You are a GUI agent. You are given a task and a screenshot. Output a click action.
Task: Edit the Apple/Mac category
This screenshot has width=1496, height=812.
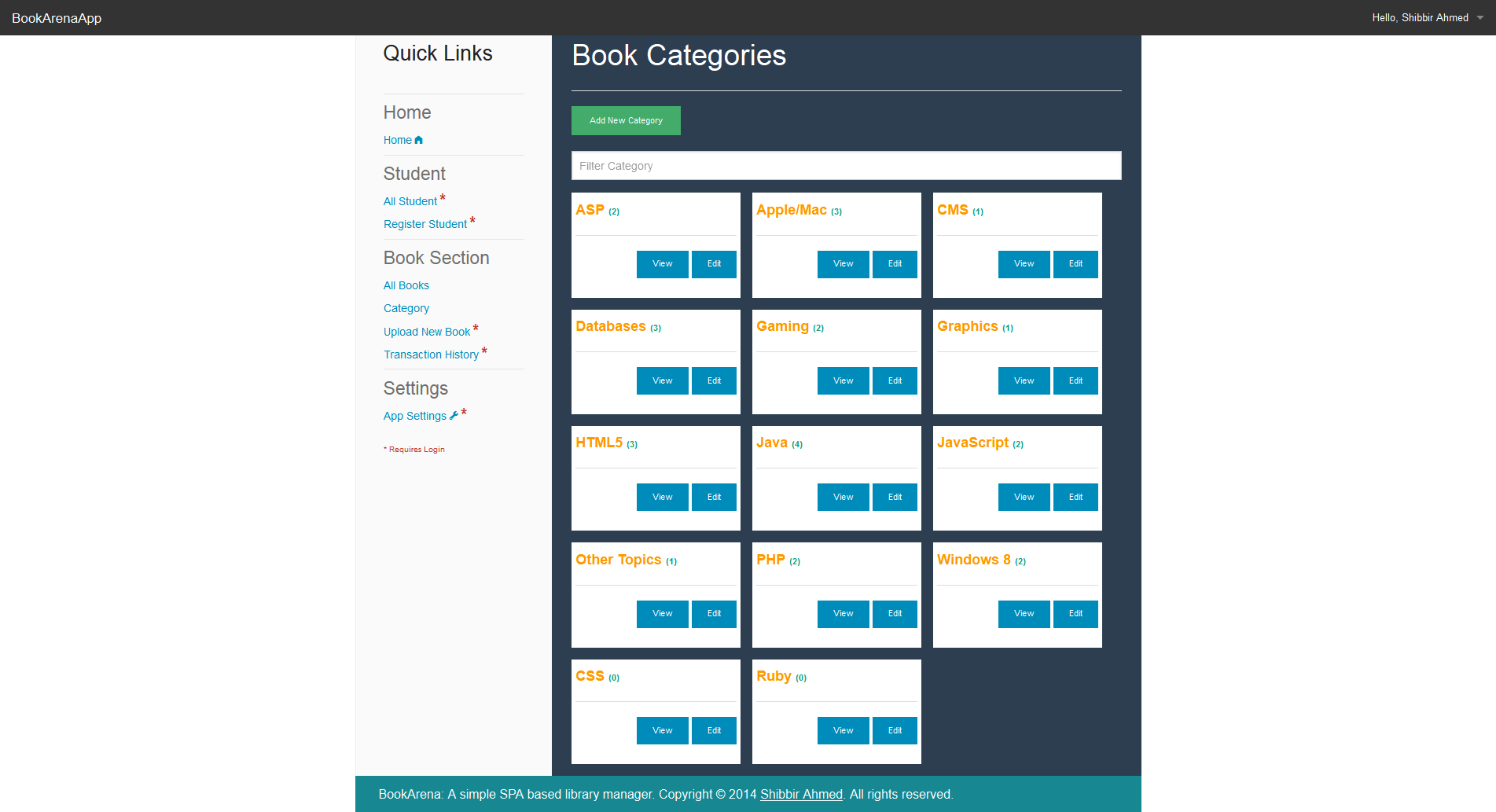pyautogui.click(x=895, y=264)
